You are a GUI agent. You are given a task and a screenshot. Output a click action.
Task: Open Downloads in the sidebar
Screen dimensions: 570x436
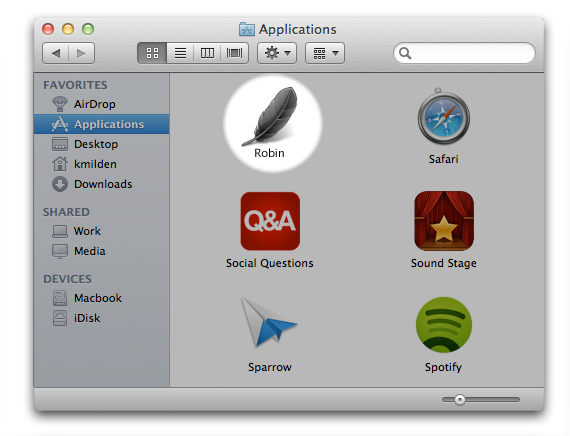point(101,184)
